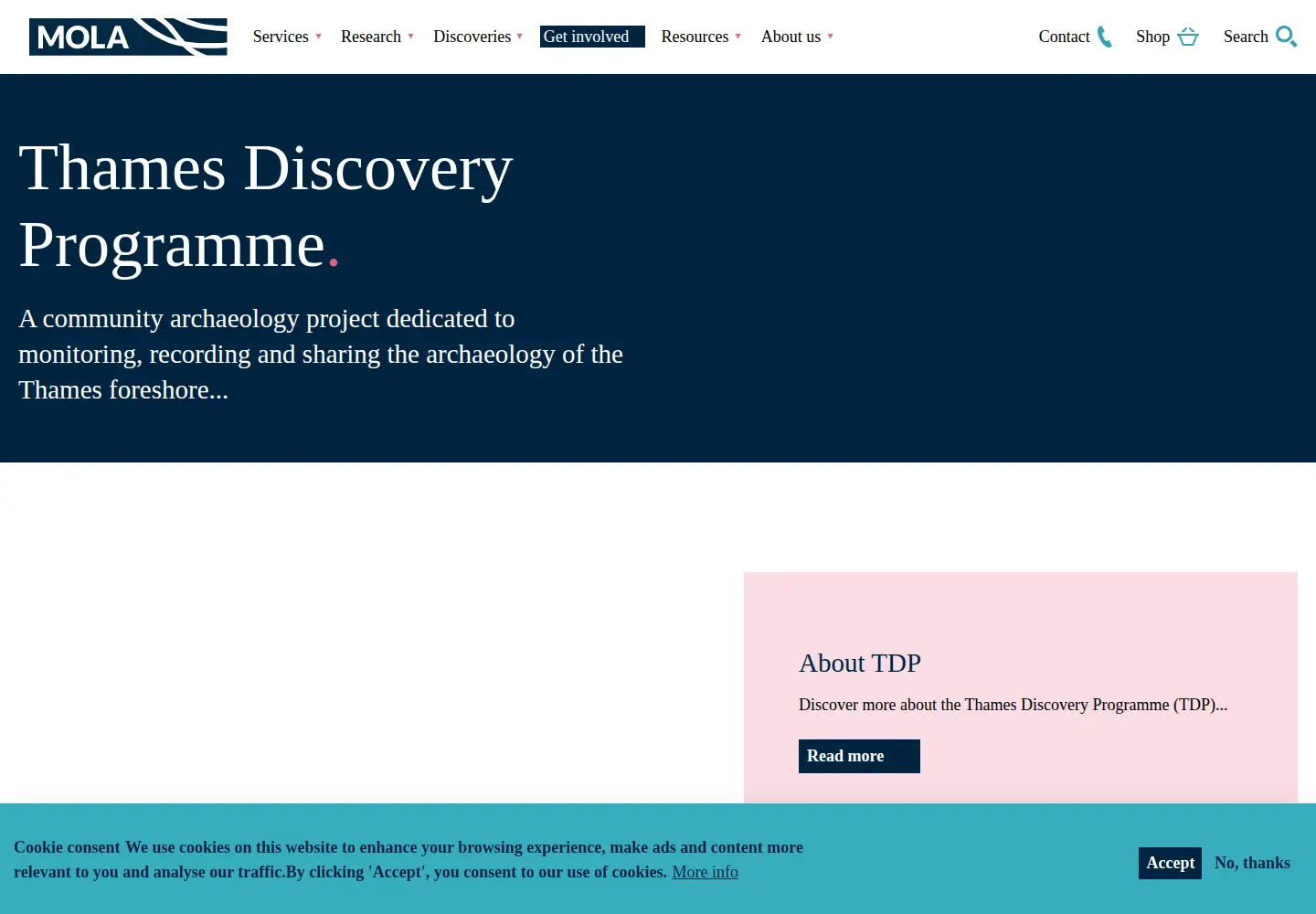Expand the Services dropdown arrow

318,37
